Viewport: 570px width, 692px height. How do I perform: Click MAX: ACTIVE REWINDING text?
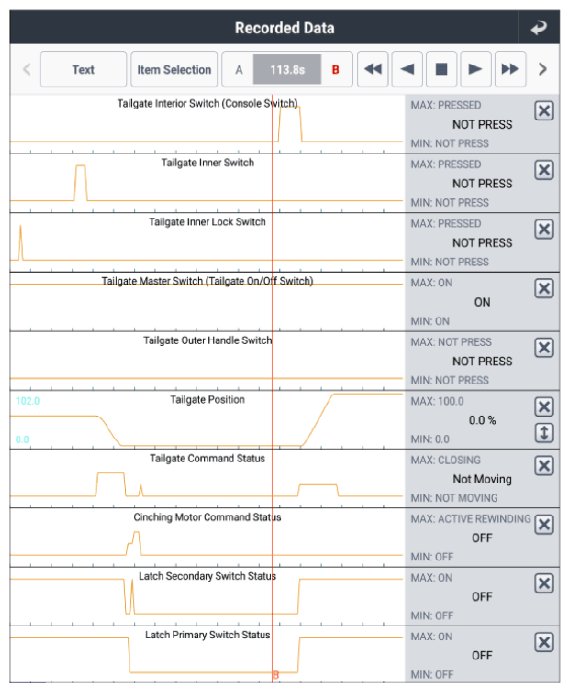coord(471,519)
